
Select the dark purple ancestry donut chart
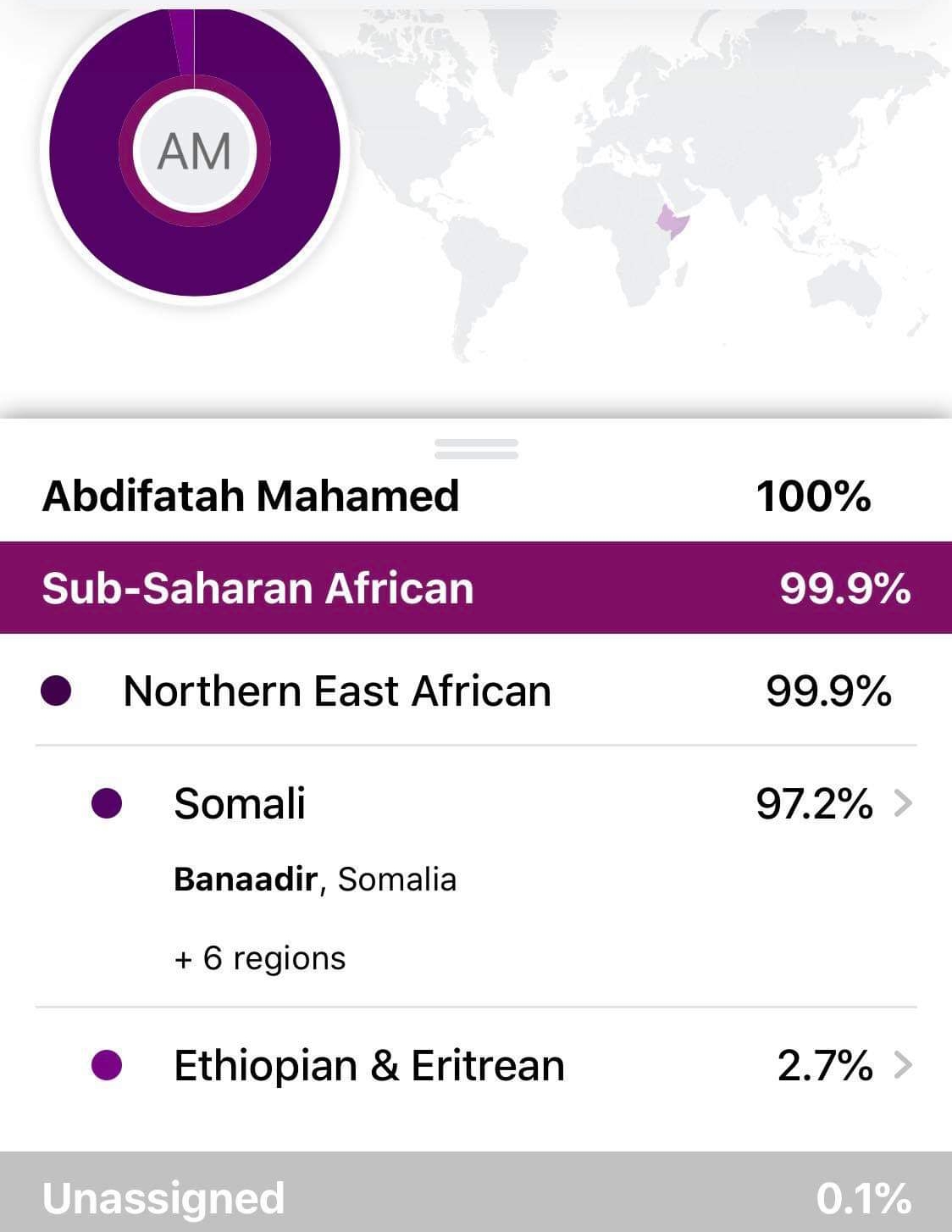click(x=195, y=152)
